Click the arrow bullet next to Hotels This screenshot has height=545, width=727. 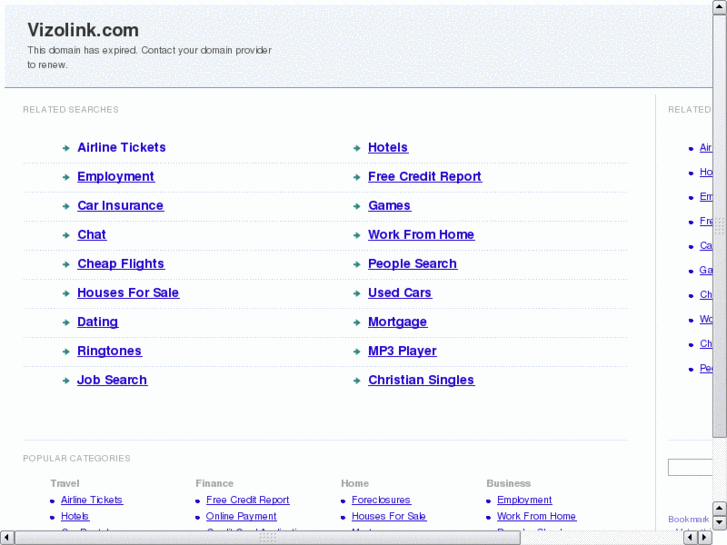click(x=356, y=148)
